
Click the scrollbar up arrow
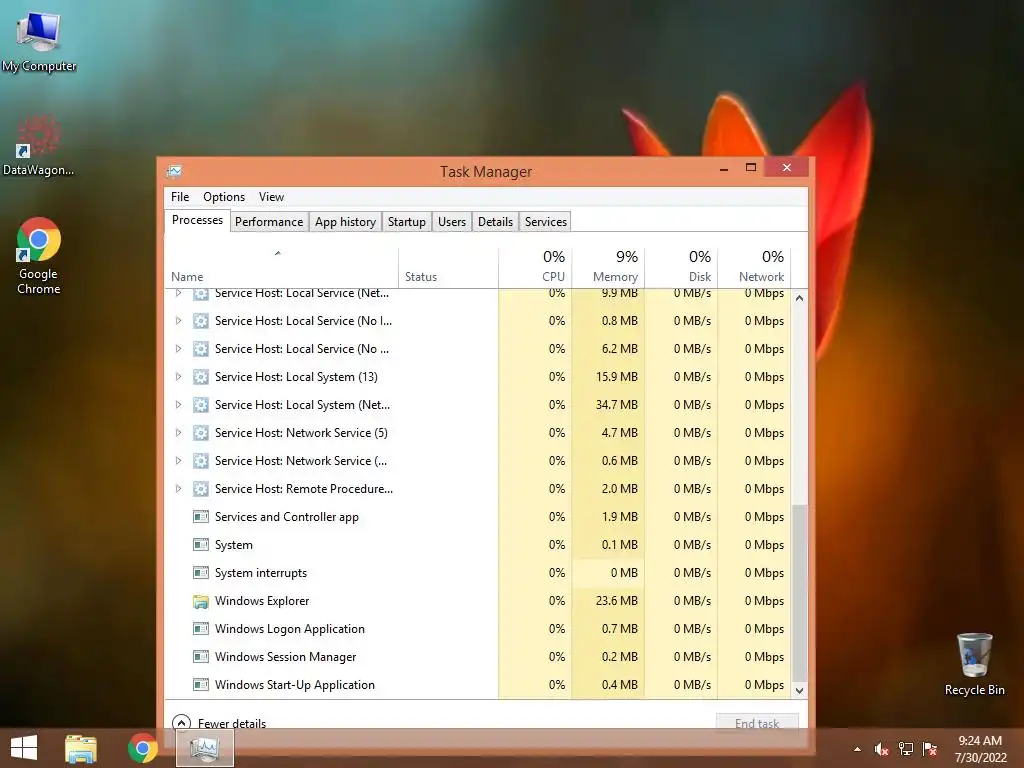[x=799, y=298]
